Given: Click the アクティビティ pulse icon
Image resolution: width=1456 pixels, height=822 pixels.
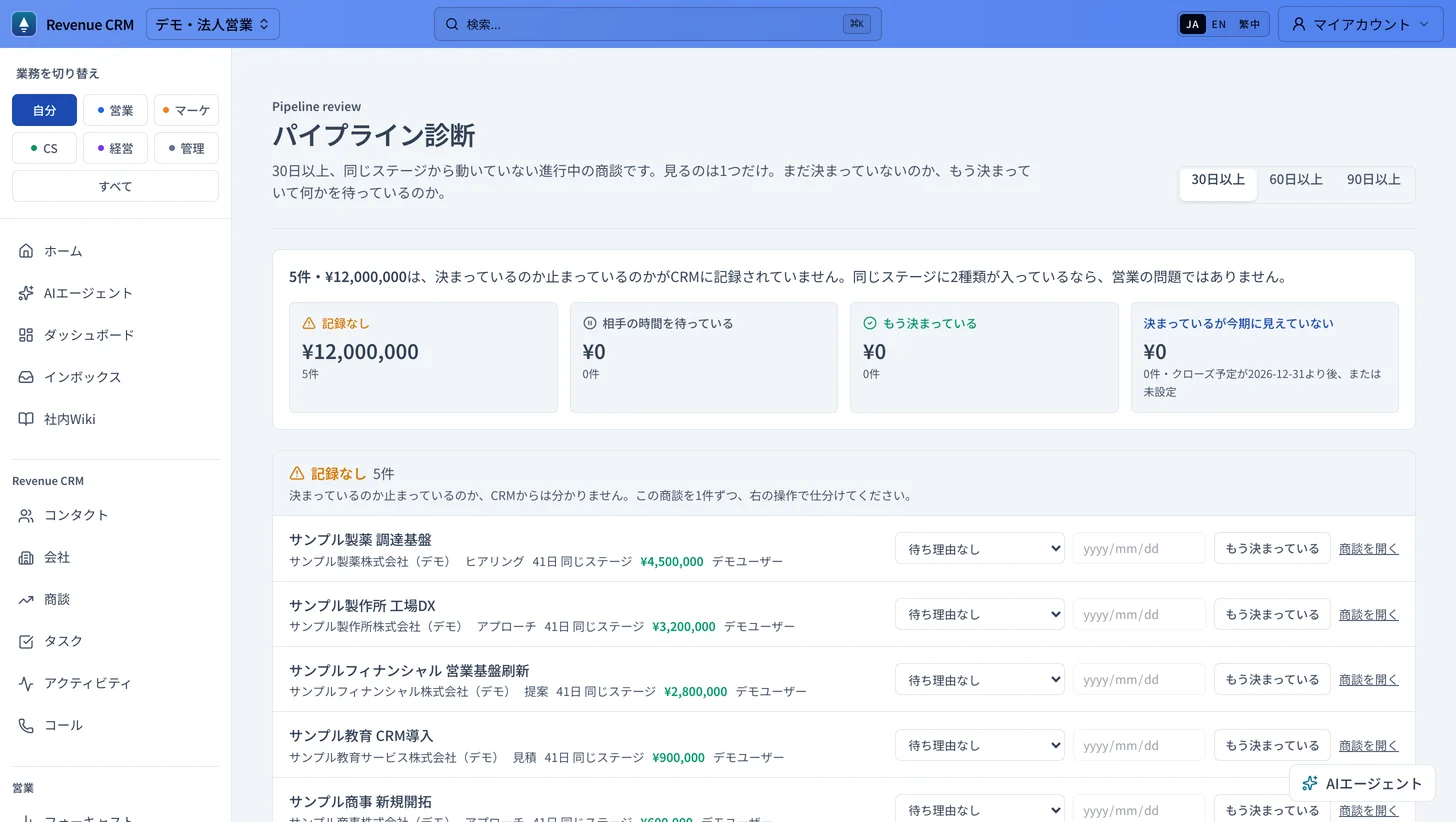Looking at the screenshot, I should pos(26,683).
